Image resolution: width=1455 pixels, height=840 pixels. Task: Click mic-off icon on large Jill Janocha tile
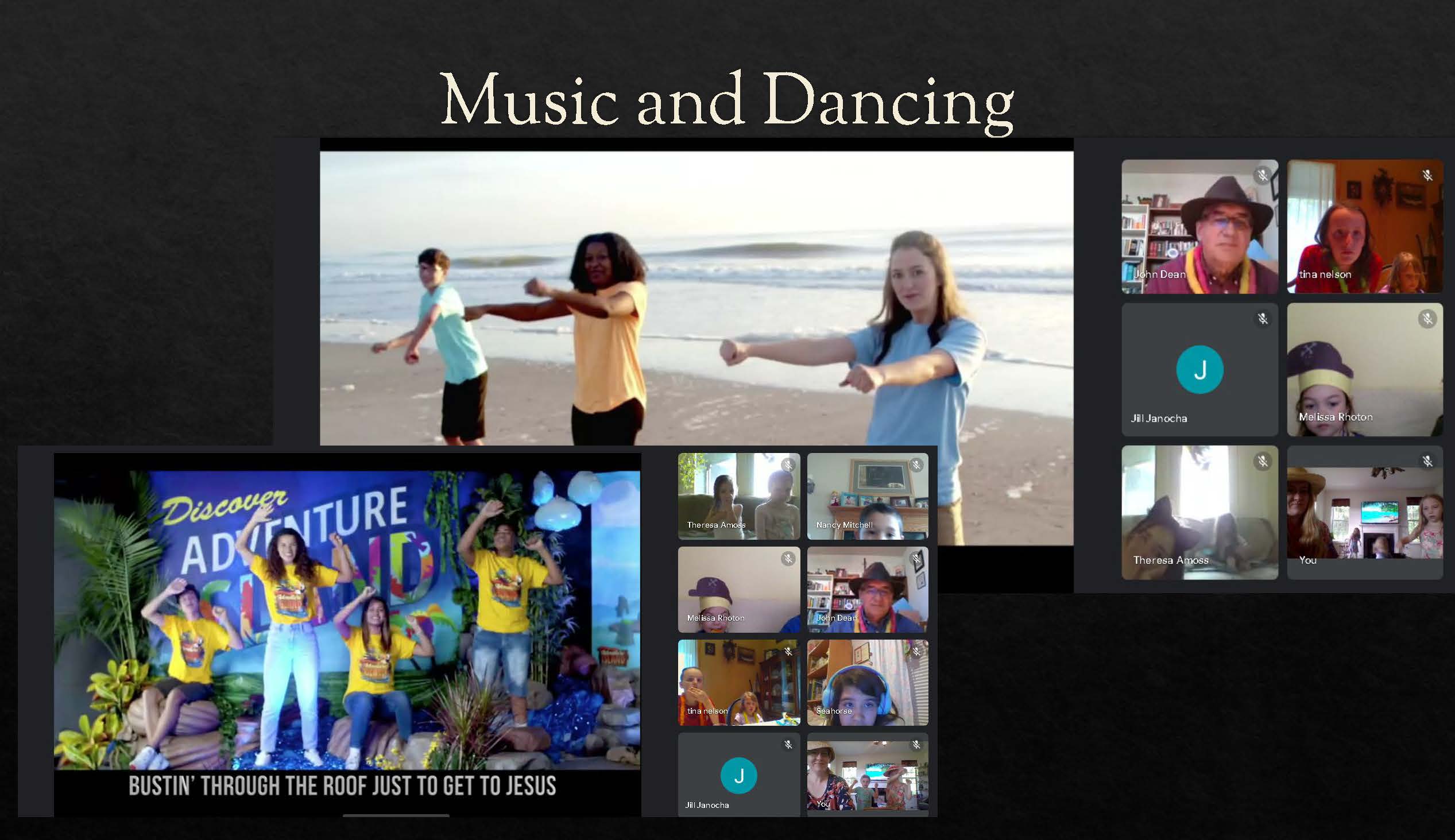[1262, 319]
